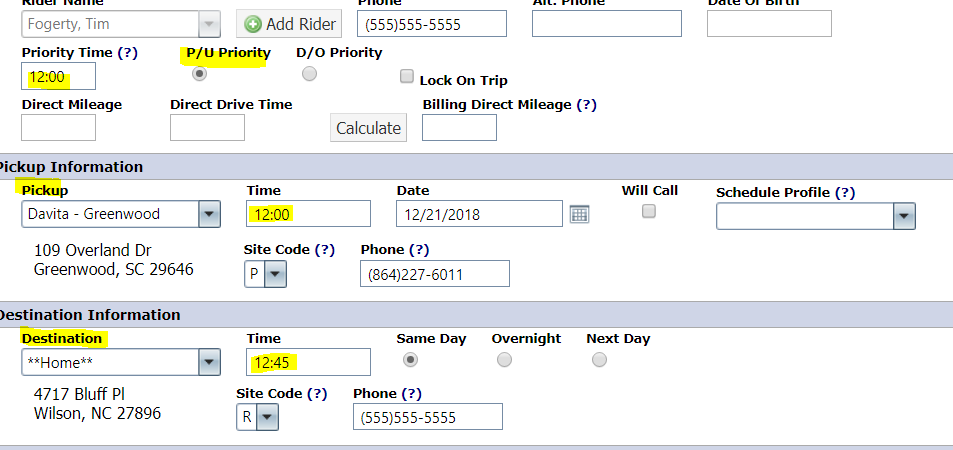Click the pickup Site Code help icon
Screen dimensions: 953x450
(x=325, y=249)
